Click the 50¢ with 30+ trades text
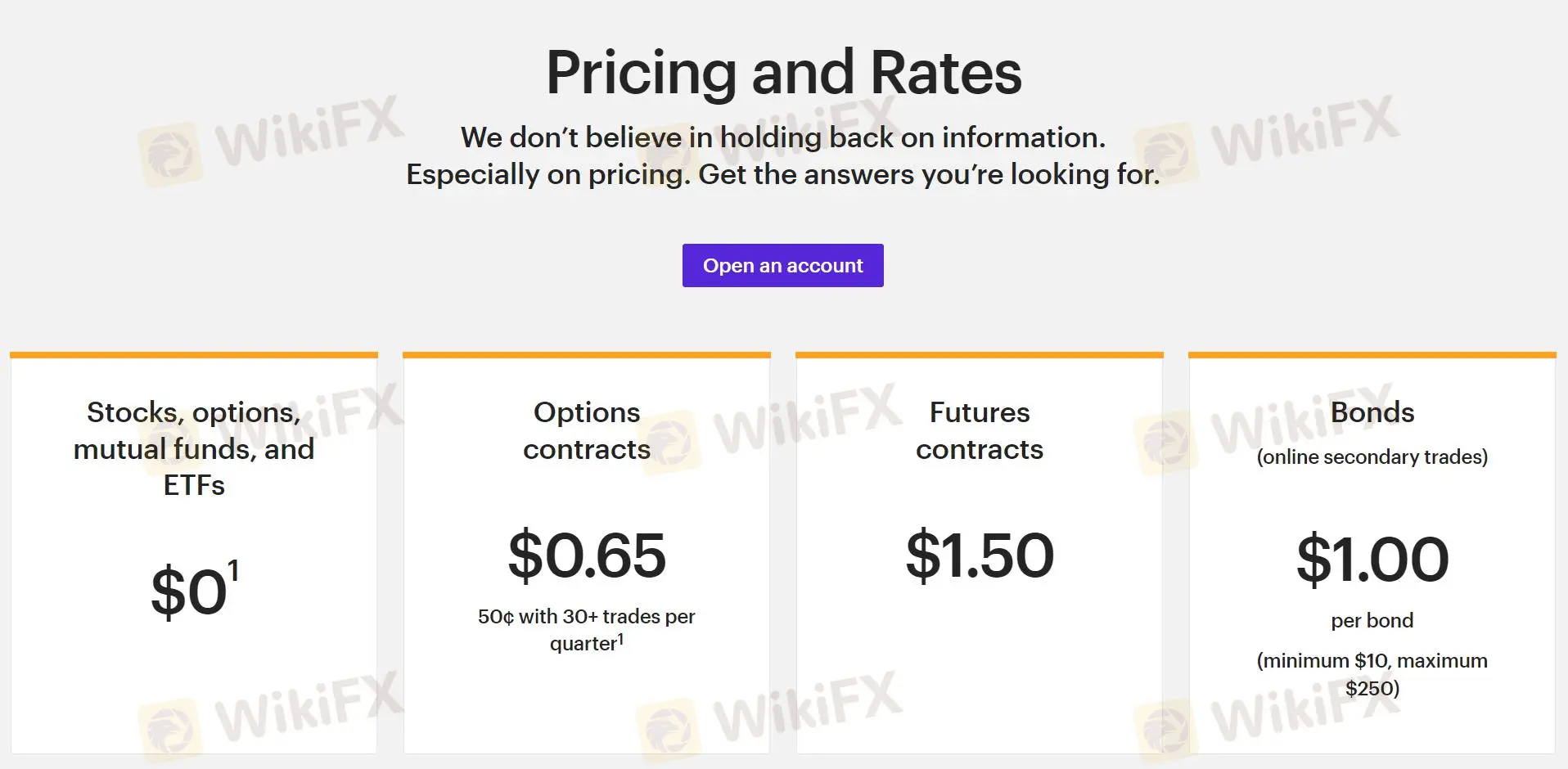The width and height of the screenshot is (1568, 769). (587, 616)
